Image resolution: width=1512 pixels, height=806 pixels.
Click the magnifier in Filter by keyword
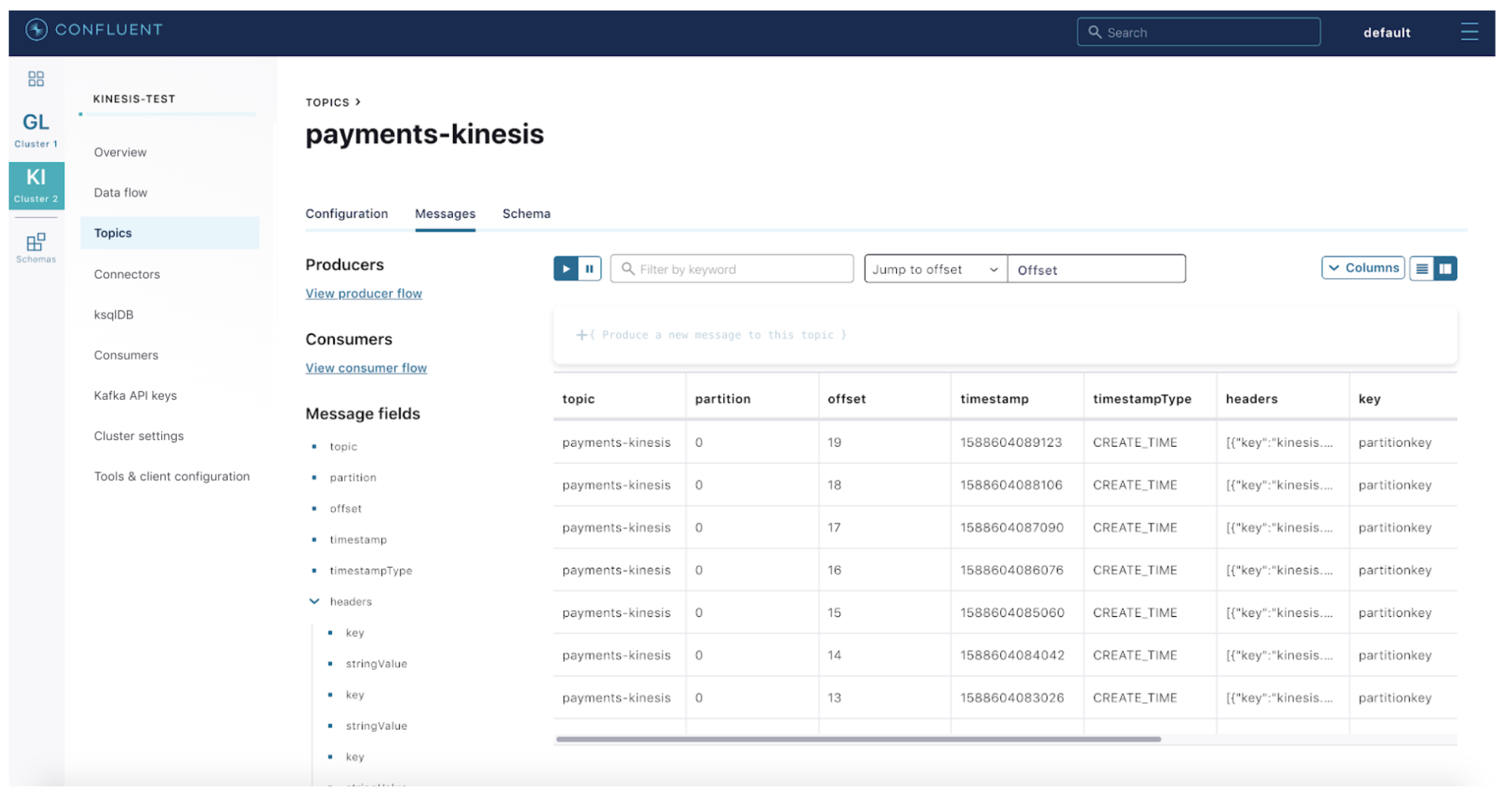click(x=627, y=268)
